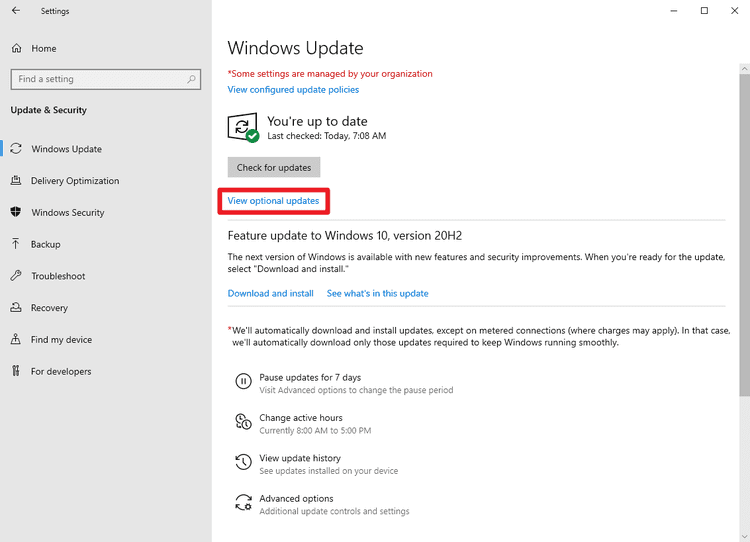Click the "Last checked: Today, 7:08 AM" text
Screen dimensions: 750x542
pyautogui.click(x=326, y=136)
